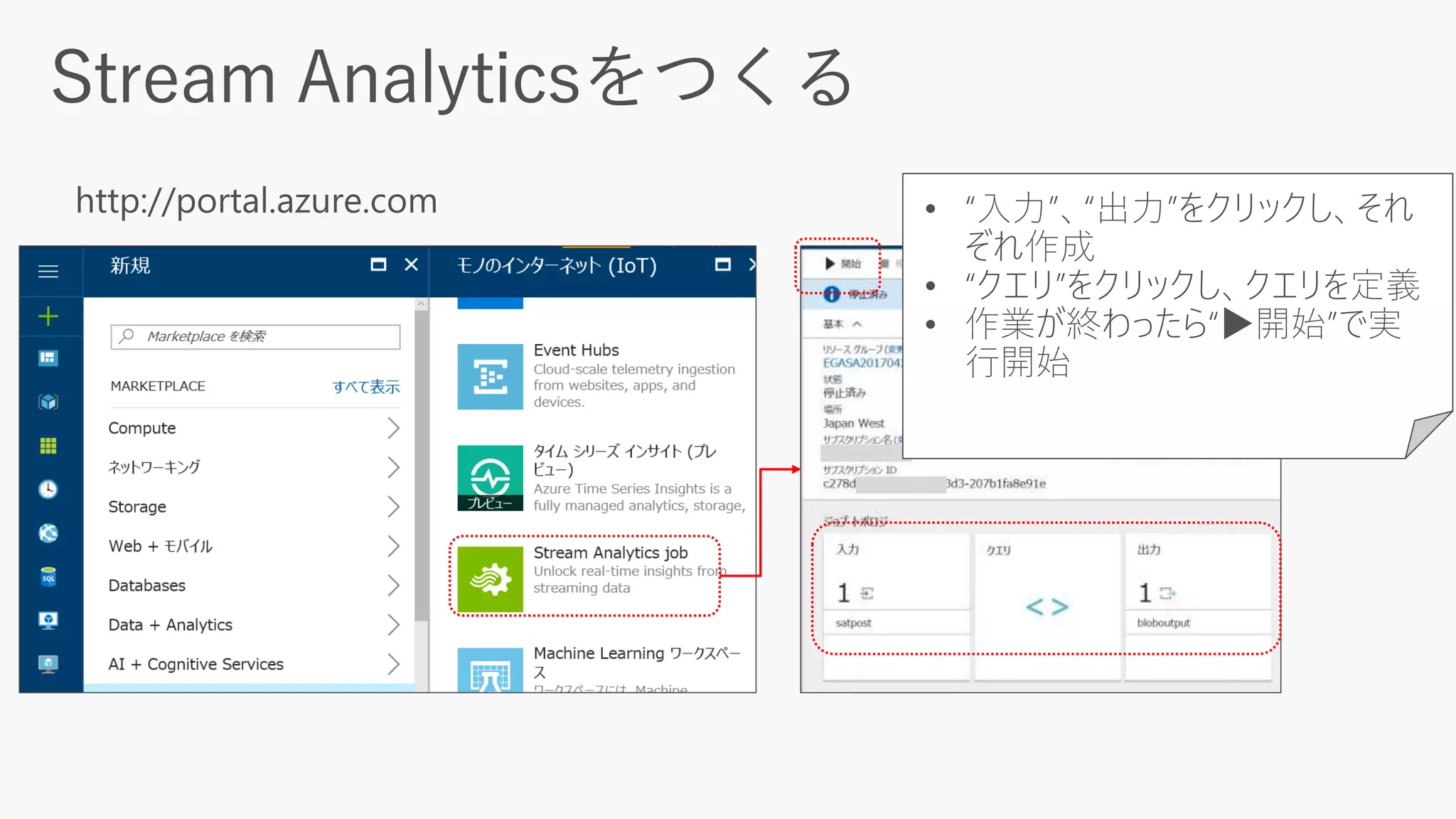Click the すべて表示 link
The image size is (1456, 819).
pos(365,387)
